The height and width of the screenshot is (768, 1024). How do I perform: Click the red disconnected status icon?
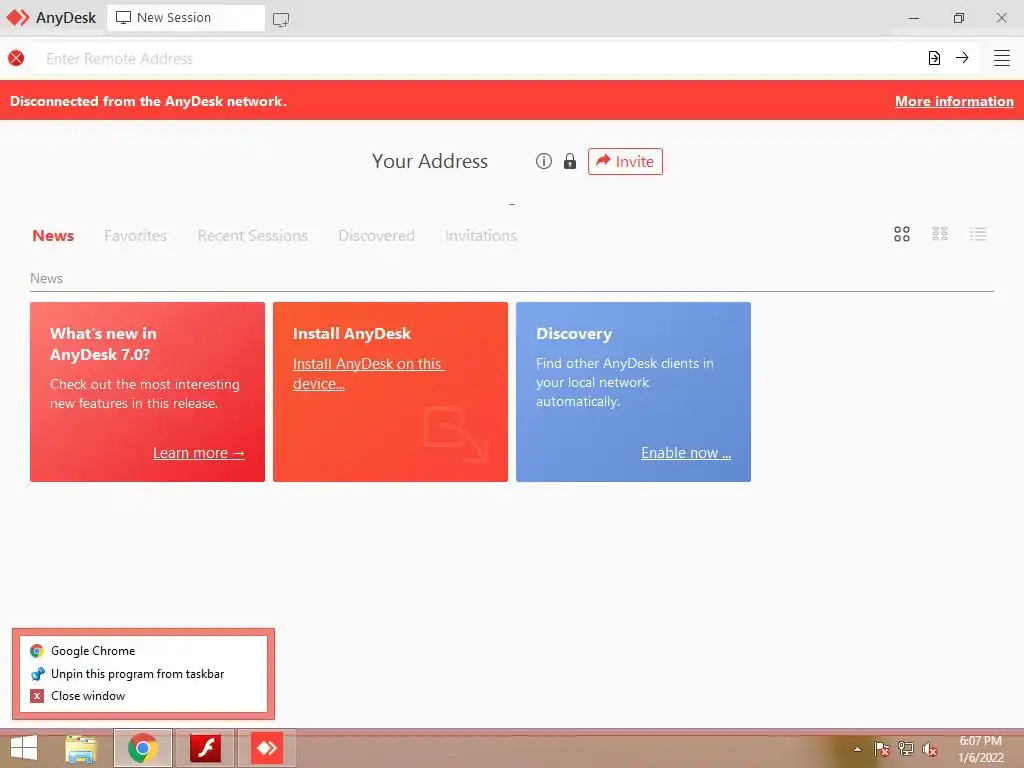point(16,58)
